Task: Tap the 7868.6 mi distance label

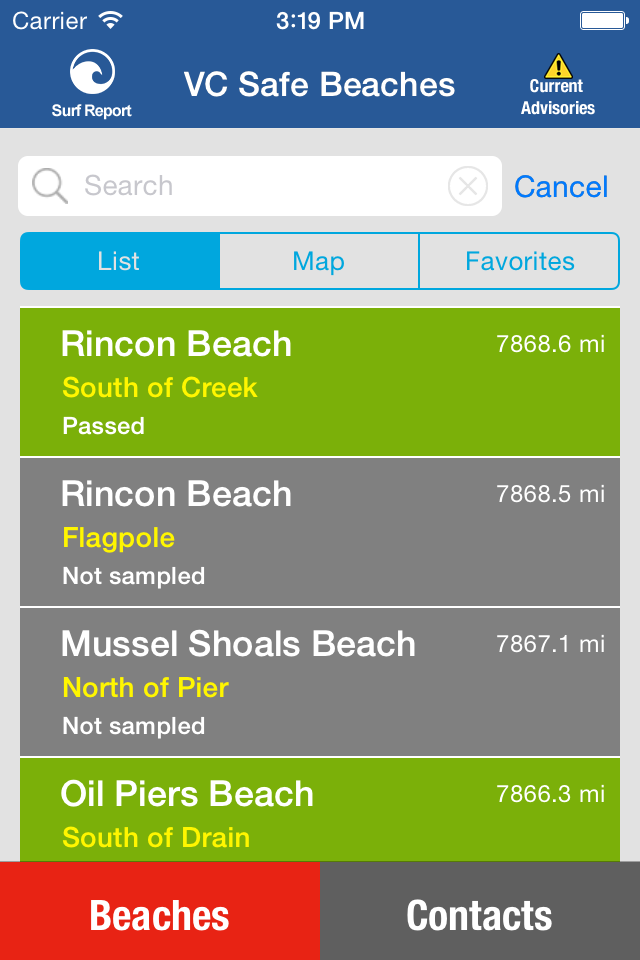Action: pos(550,344)
